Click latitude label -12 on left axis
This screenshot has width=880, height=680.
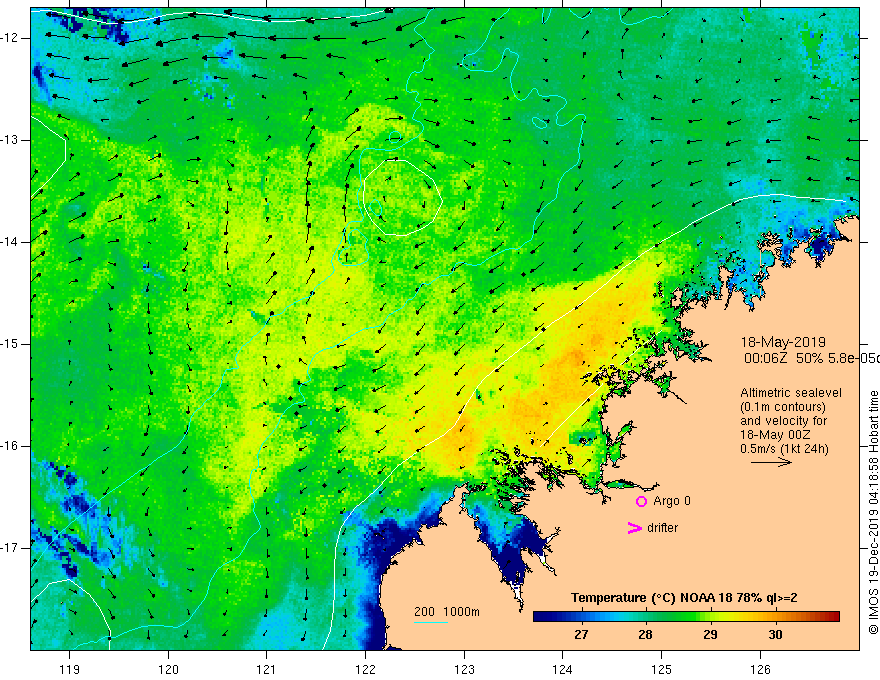click(10, 38)
